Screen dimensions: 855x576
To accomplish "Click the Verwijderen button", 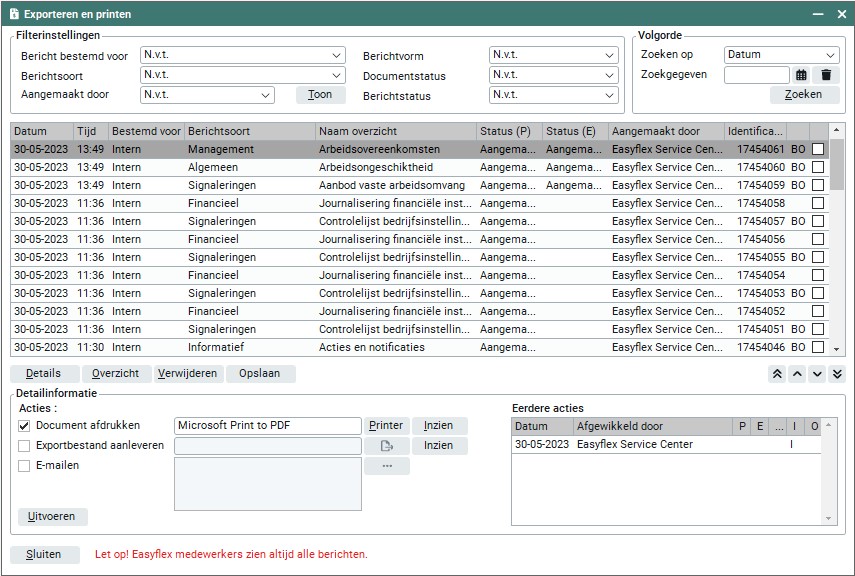I will [x=187, y=374].
